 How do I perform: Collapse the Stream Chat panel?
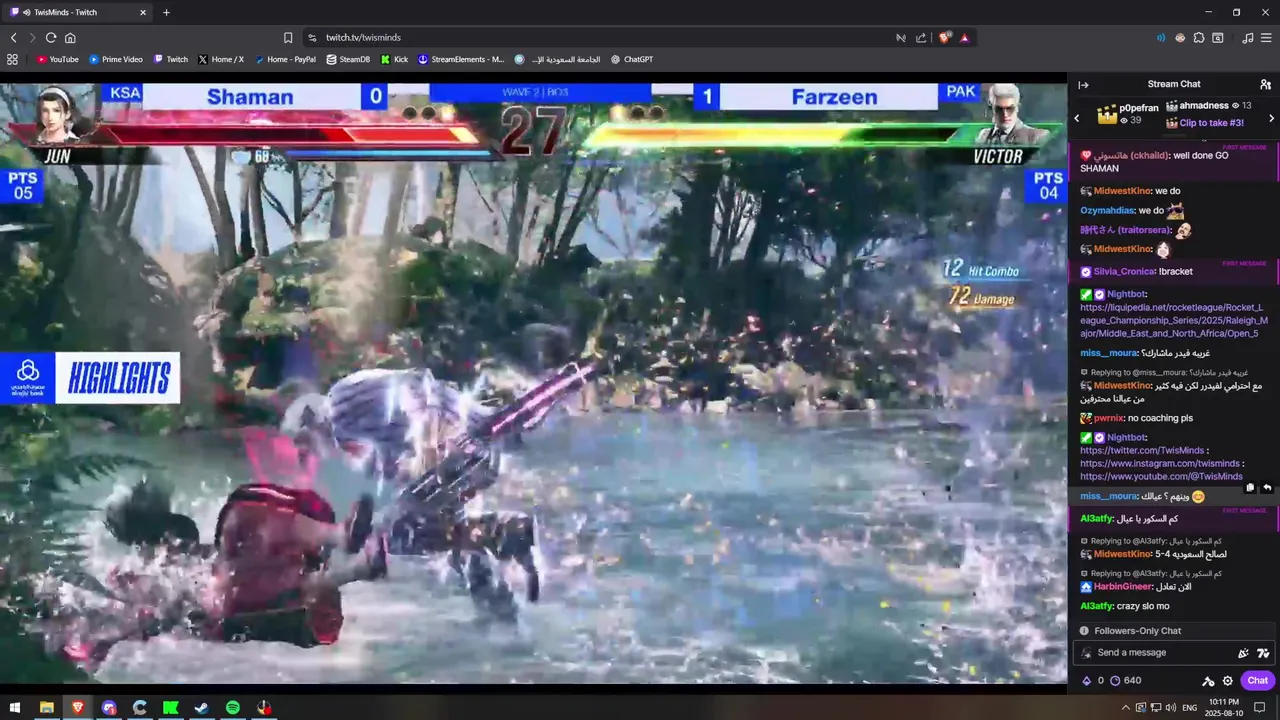[x=1083, y=85]
